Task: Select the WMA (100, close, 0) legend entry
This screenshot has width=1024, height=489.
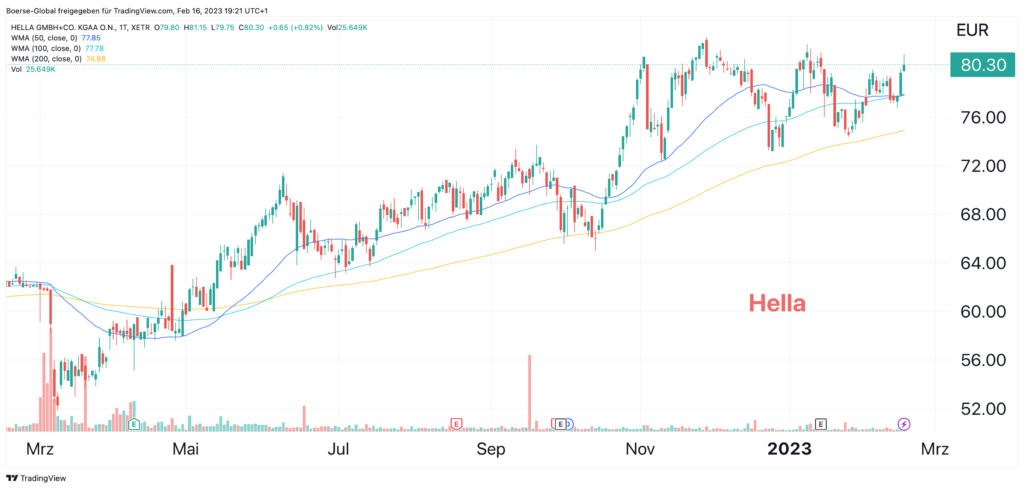Action: (x=58, y=48)
